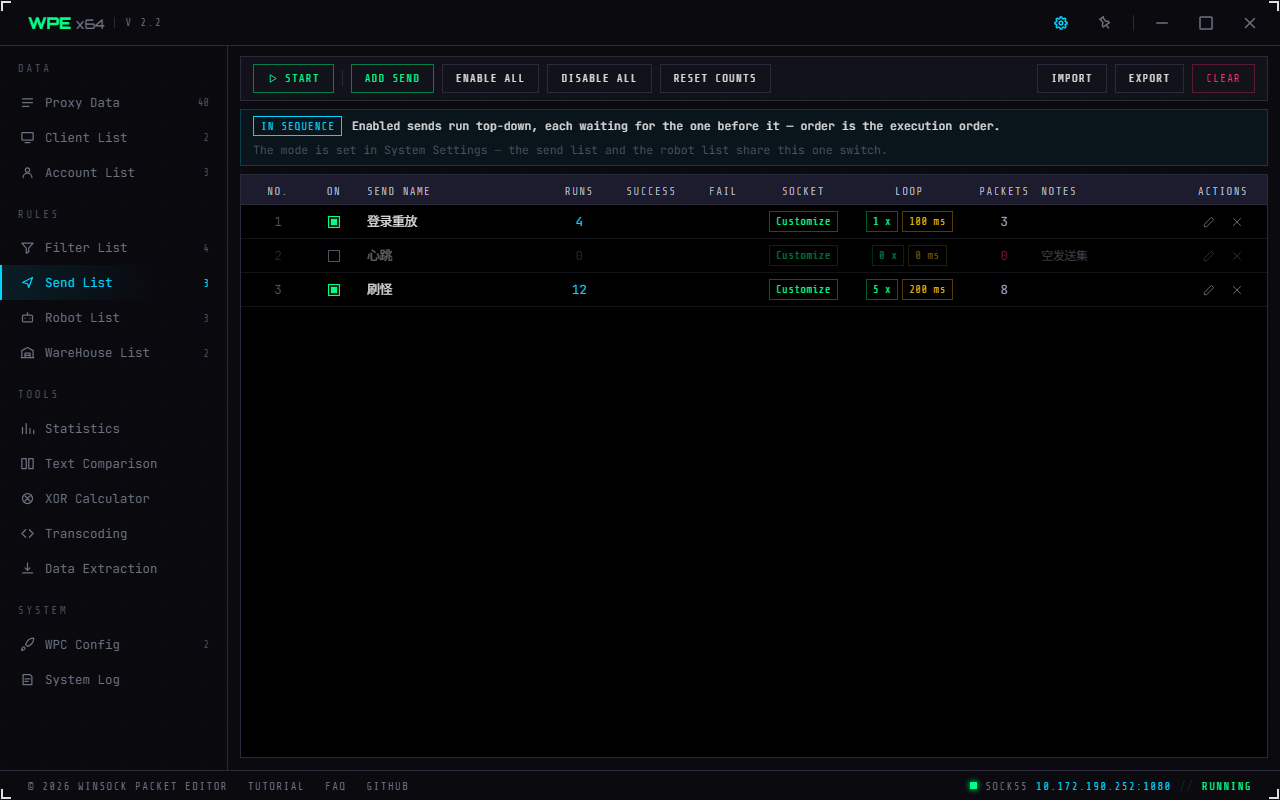Go to Client List
The width and height of the screenshot is (1280, 800).
coord(114,138)
